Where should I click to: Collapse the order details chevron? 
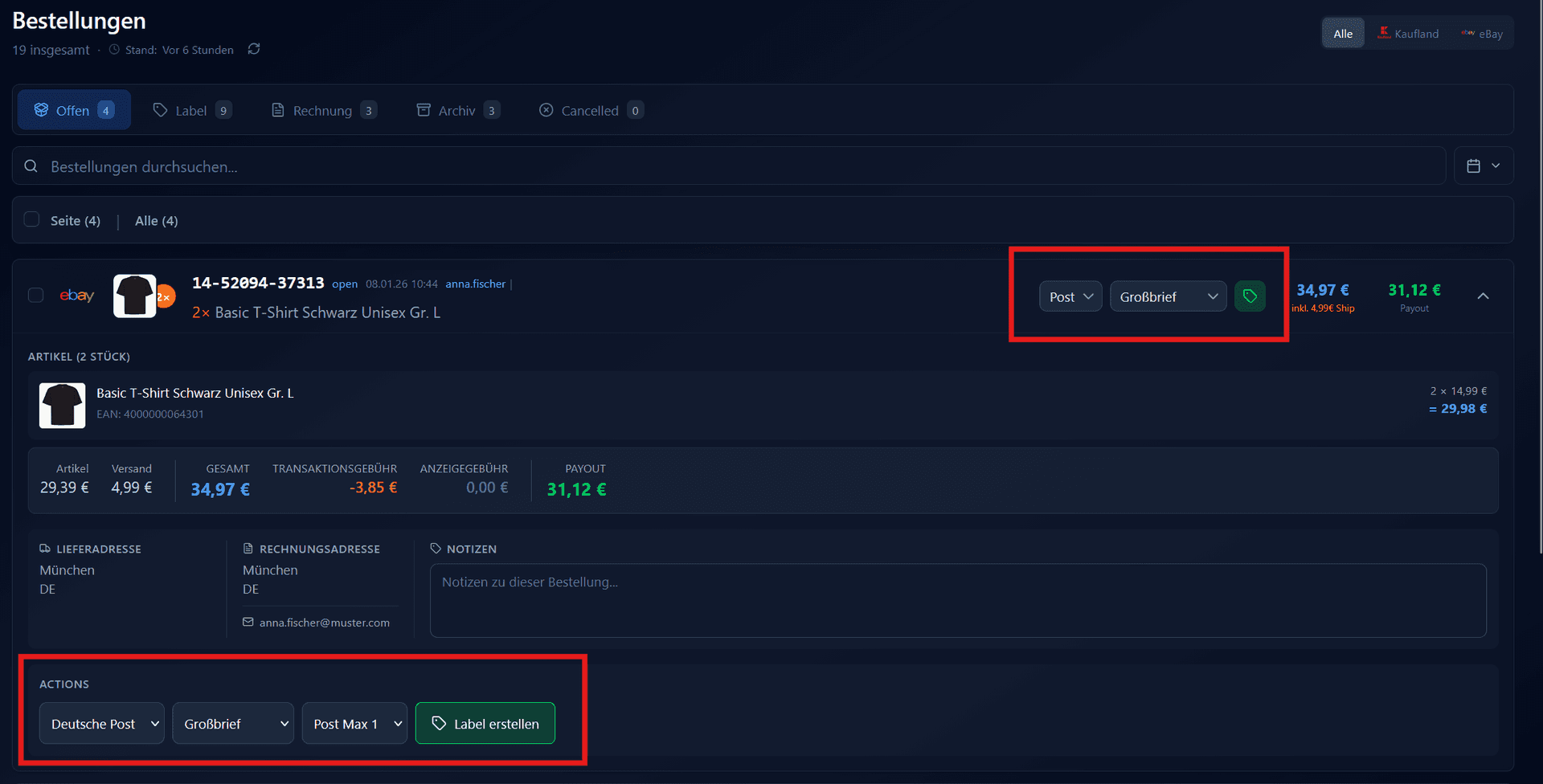pos(1483,296)
